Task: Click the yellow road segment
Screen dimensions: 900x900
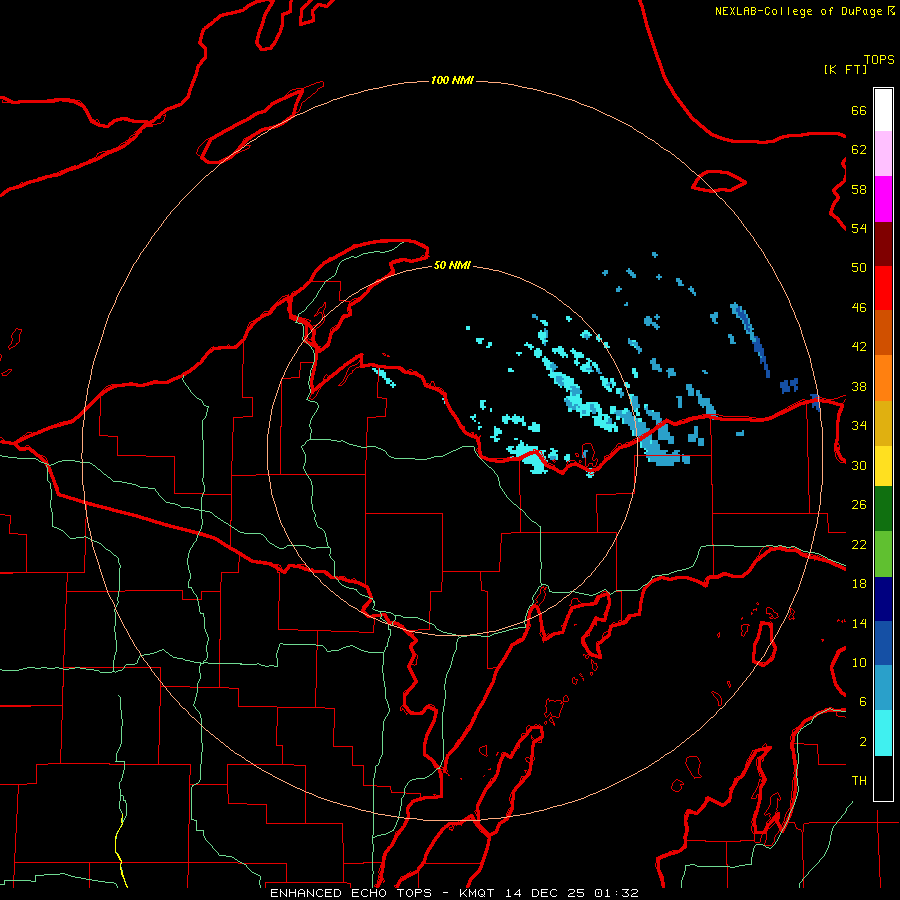Action: coord(121,848)
